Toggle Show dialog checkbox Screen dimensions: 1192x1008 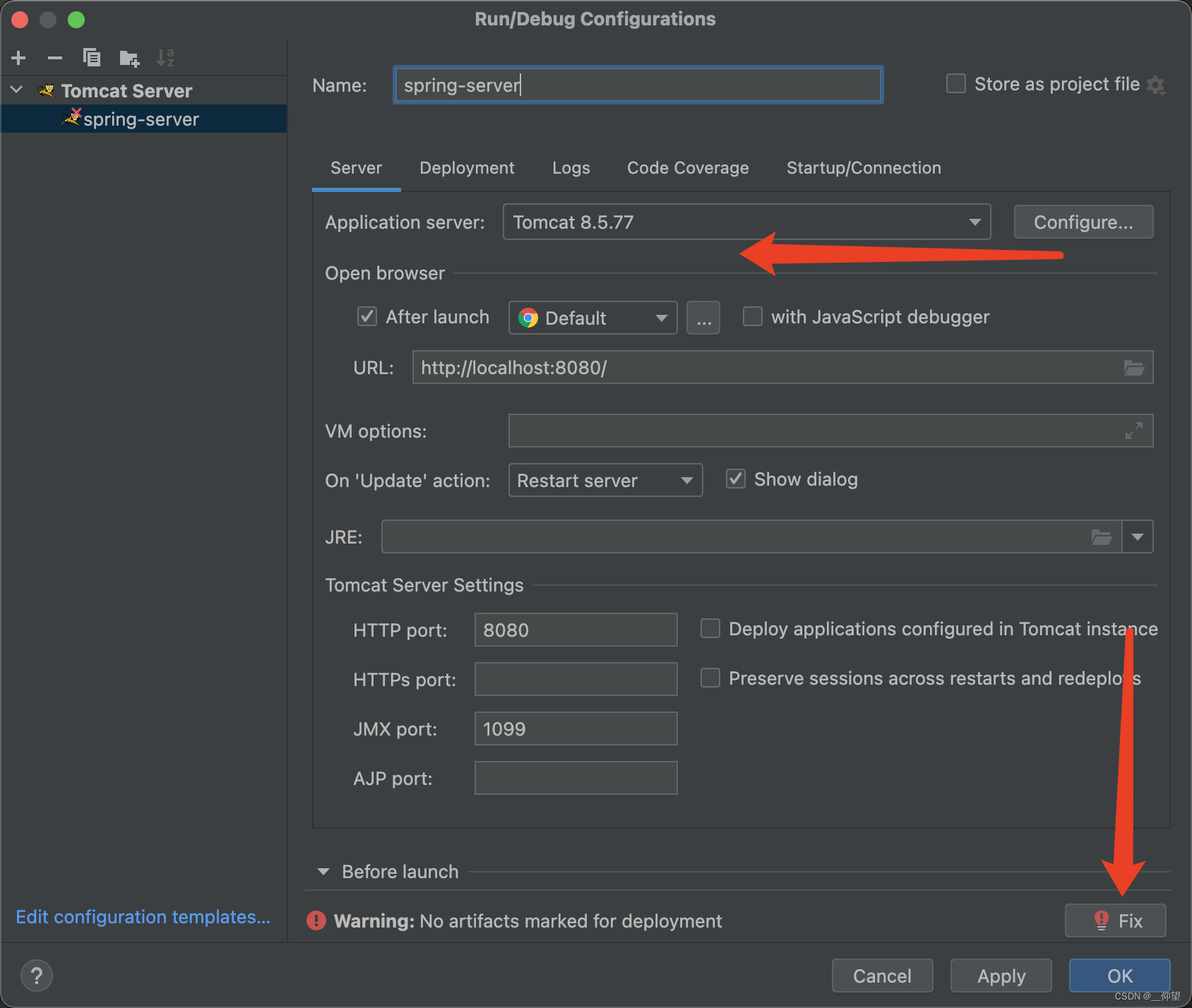click(736, 479)
